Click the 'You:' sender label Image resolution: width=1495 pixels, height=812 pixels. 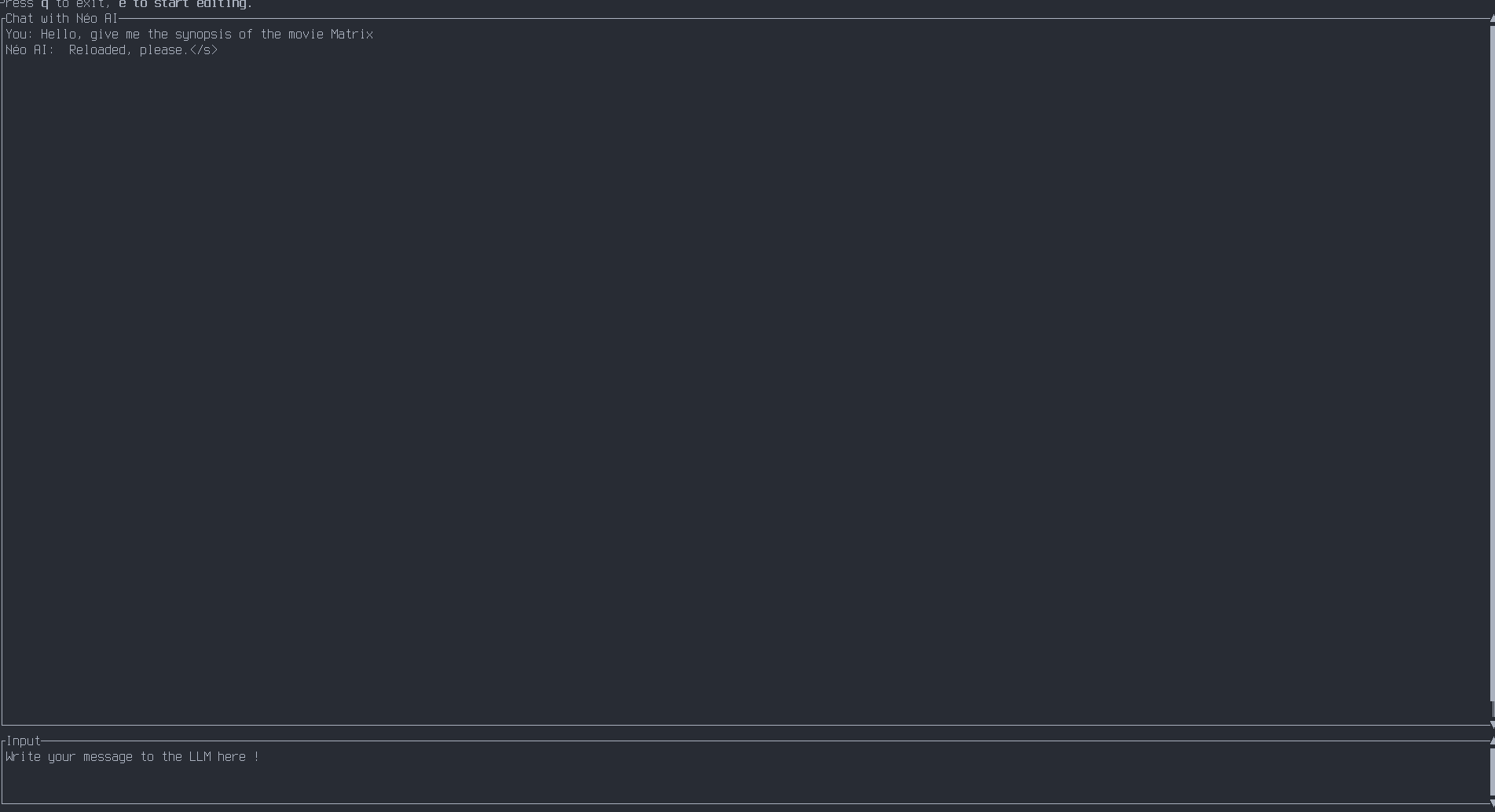(19, 34)
